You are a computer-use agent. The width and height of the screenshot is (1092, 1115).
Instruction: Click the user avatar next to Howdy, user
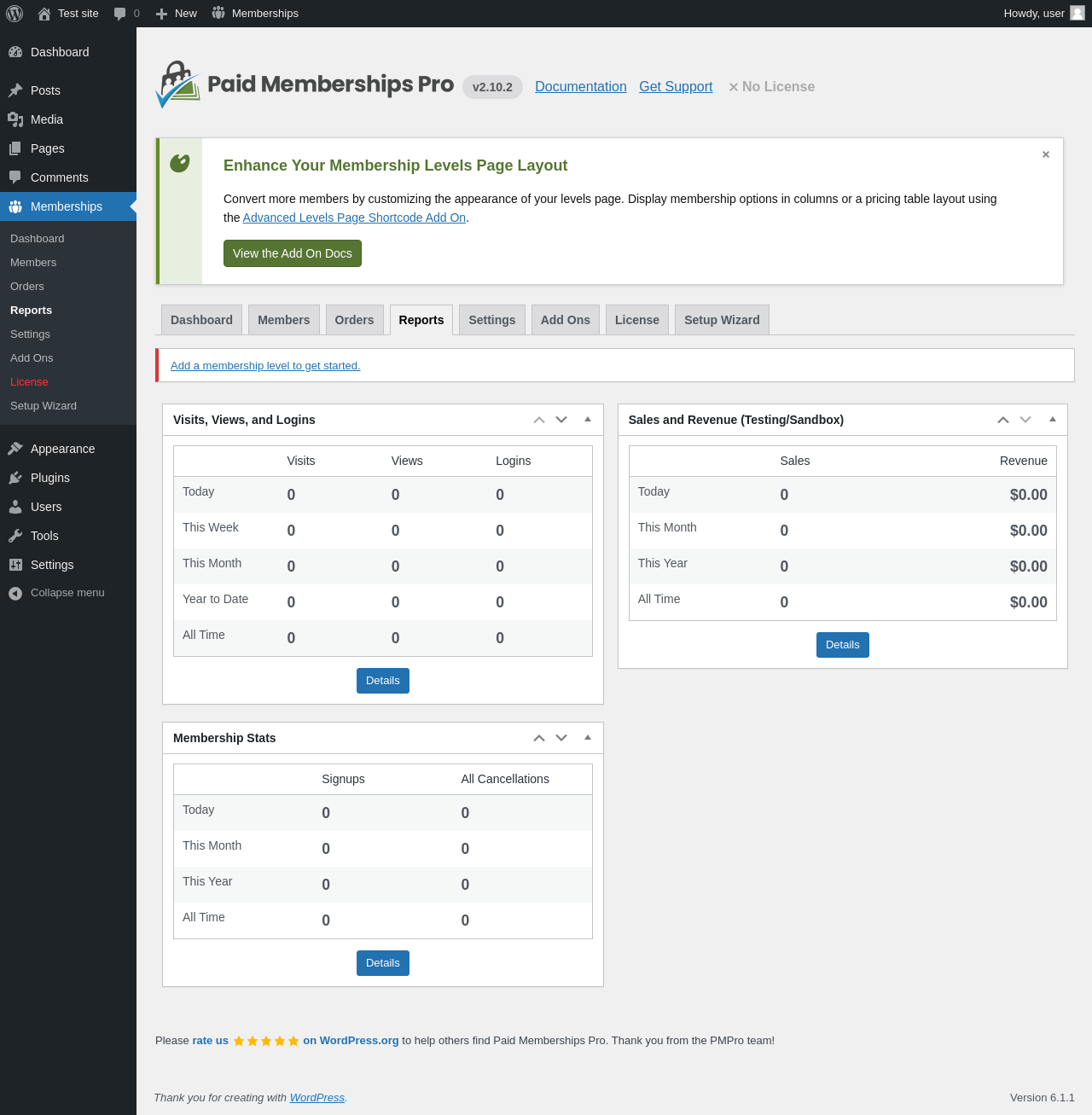coord(1077,13)
